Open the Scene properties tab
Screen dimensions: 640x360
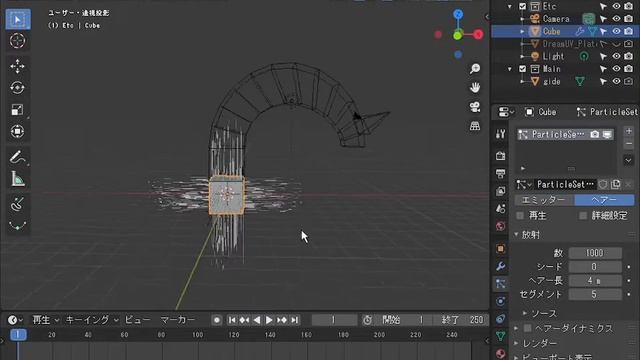[x=500, y=209]
